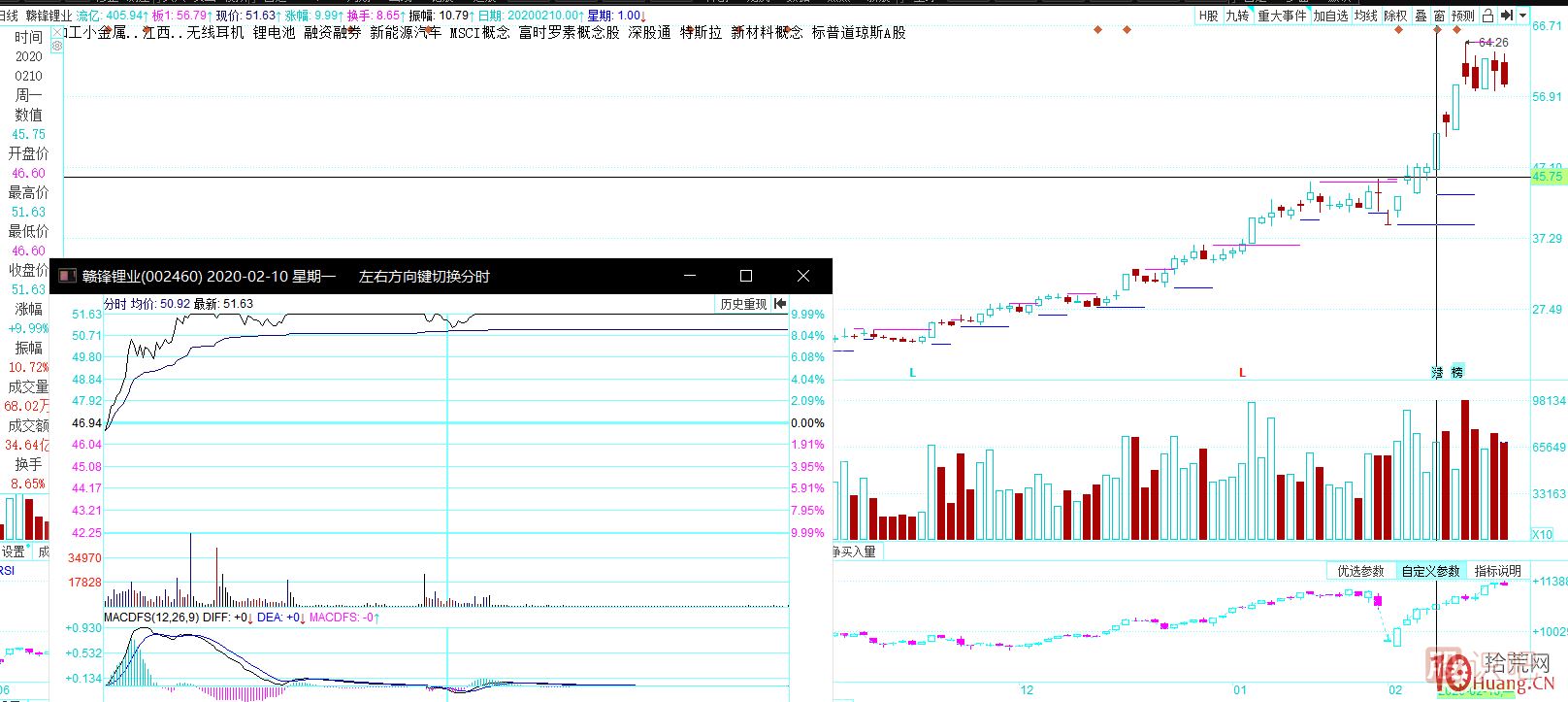This screenshot has height=702, width=1568.
Task: Click the X10 volume scale label
Action: pyautogui.click(x=1542, y=534)
